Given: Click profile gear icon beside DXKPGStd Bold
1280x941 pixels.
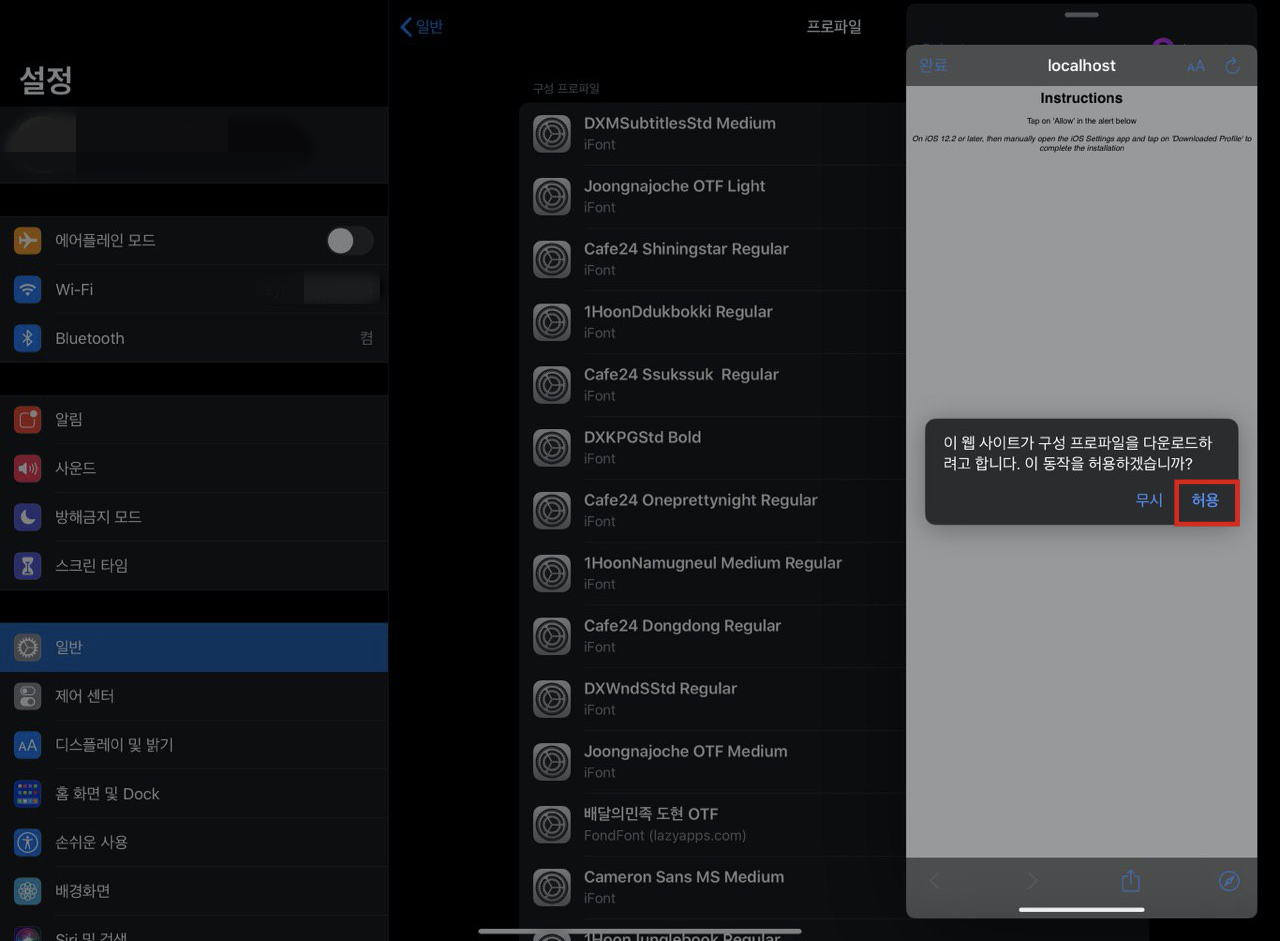Looking at the screenshot, I should tap(552, 448).
